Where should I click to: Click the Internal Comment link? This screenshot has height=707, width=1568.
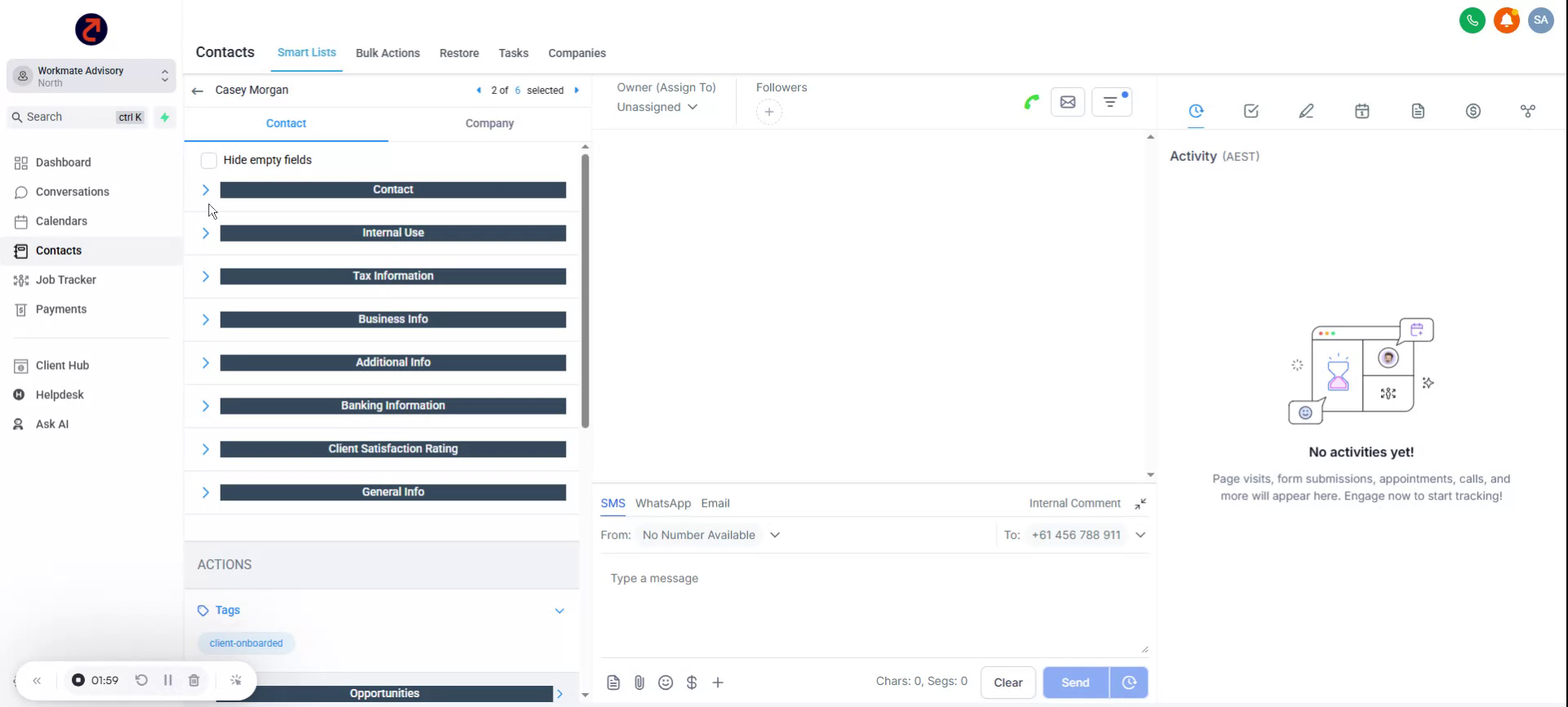click(1075, 504)
